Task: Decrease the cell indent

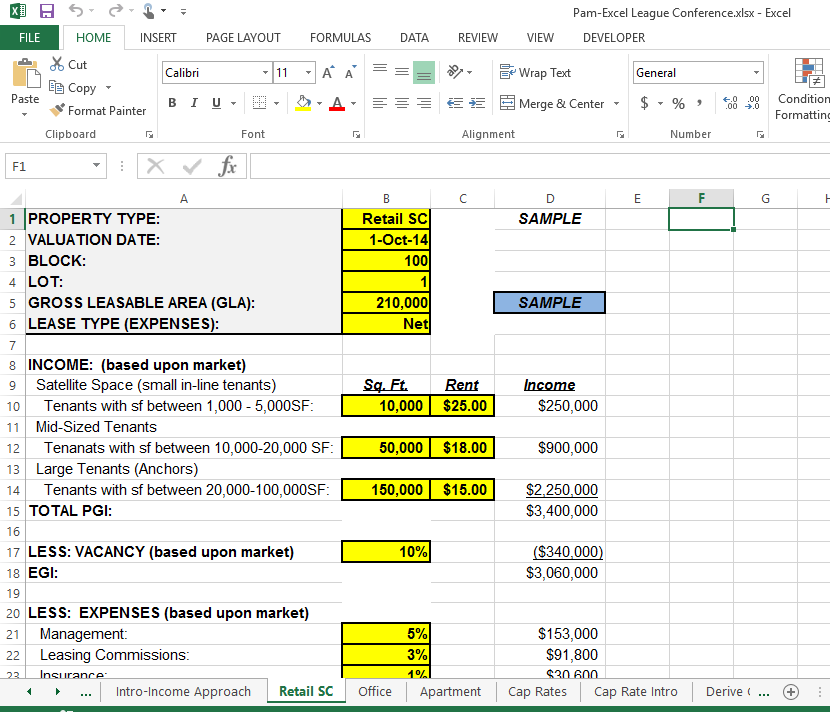Action: coord(455,103)
